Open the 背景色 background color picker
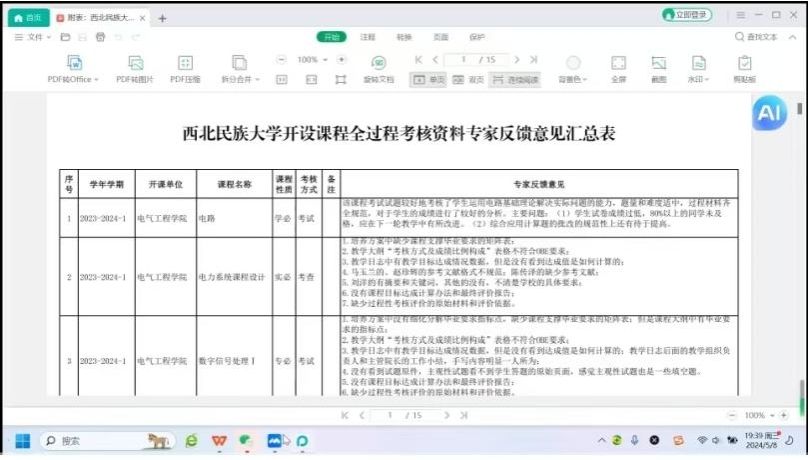 [573, 79]
